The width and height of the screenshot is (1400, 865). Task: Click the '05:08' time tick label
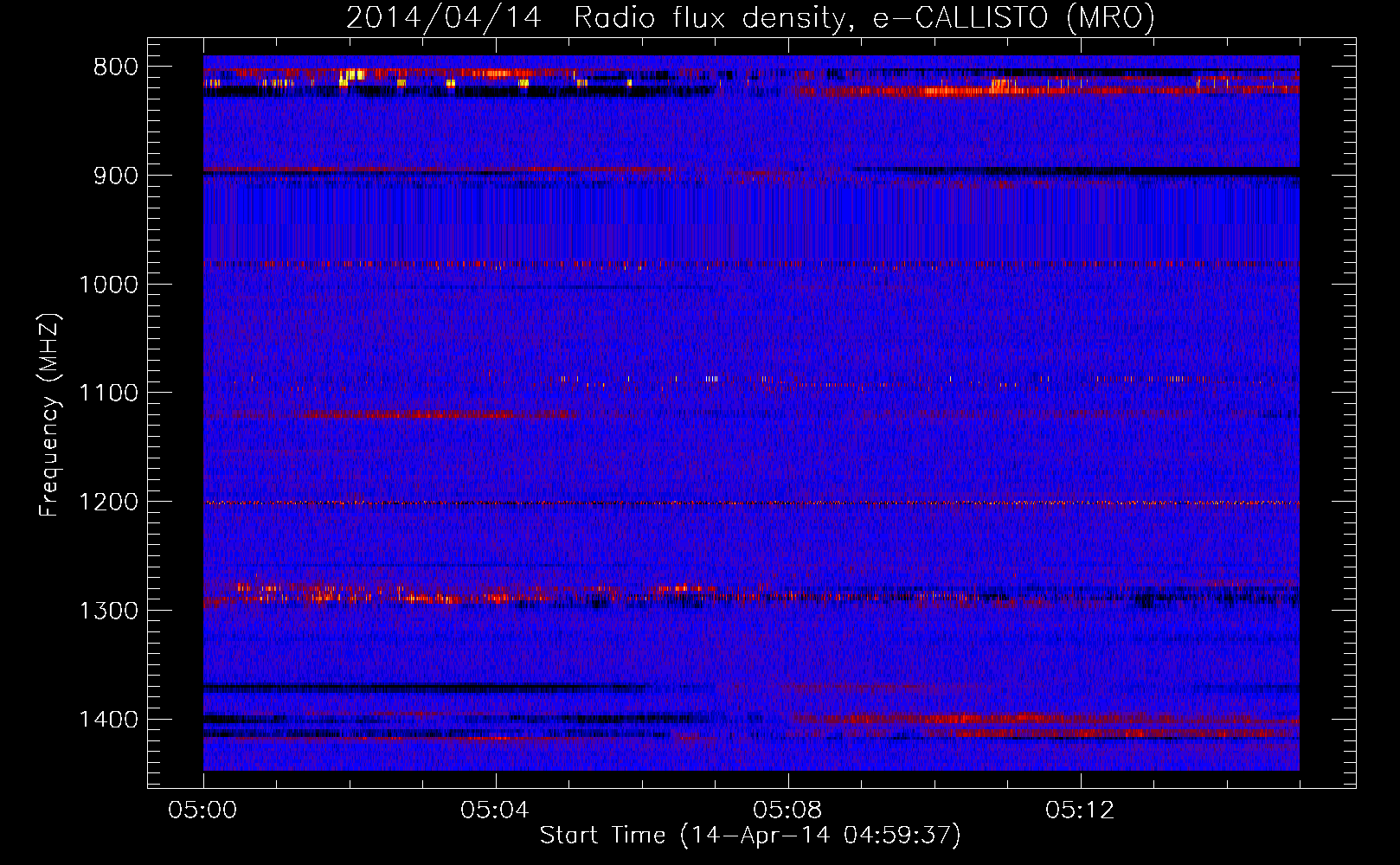tap(788, 811)
